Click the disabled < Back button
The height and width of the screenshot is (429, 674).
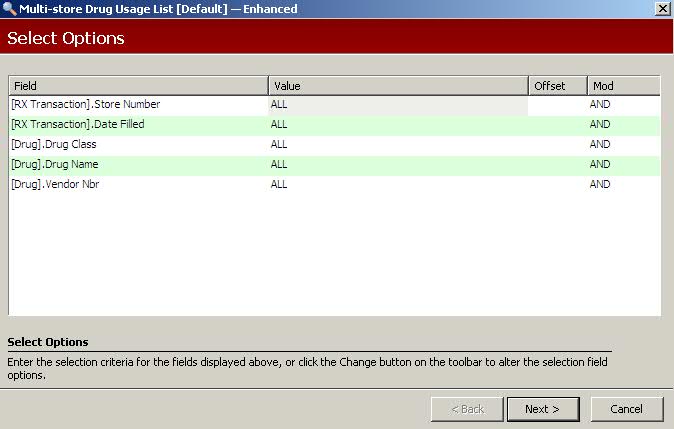click(467, 409)
